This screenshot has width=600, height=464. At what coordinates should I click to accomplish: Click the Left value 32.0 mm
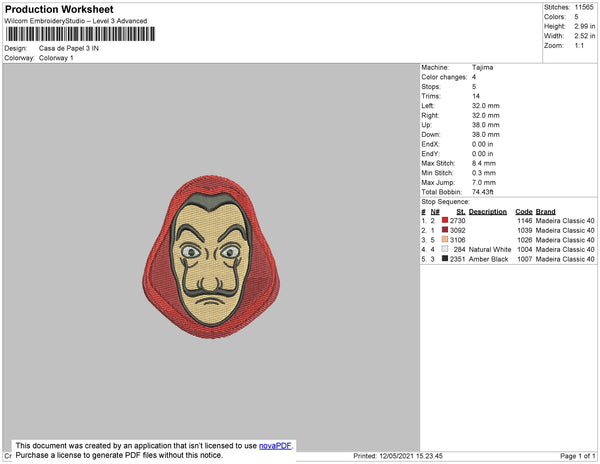pos(486,106)
